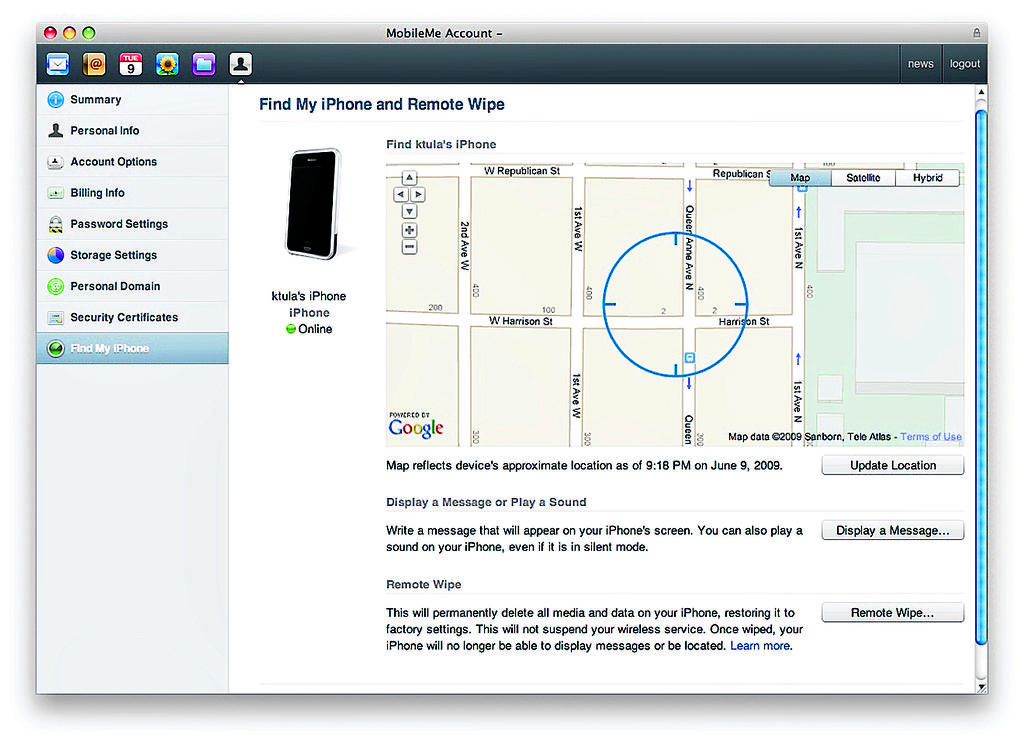
Task: Pan the map right with arrow
Action: (x=418, y=195)
